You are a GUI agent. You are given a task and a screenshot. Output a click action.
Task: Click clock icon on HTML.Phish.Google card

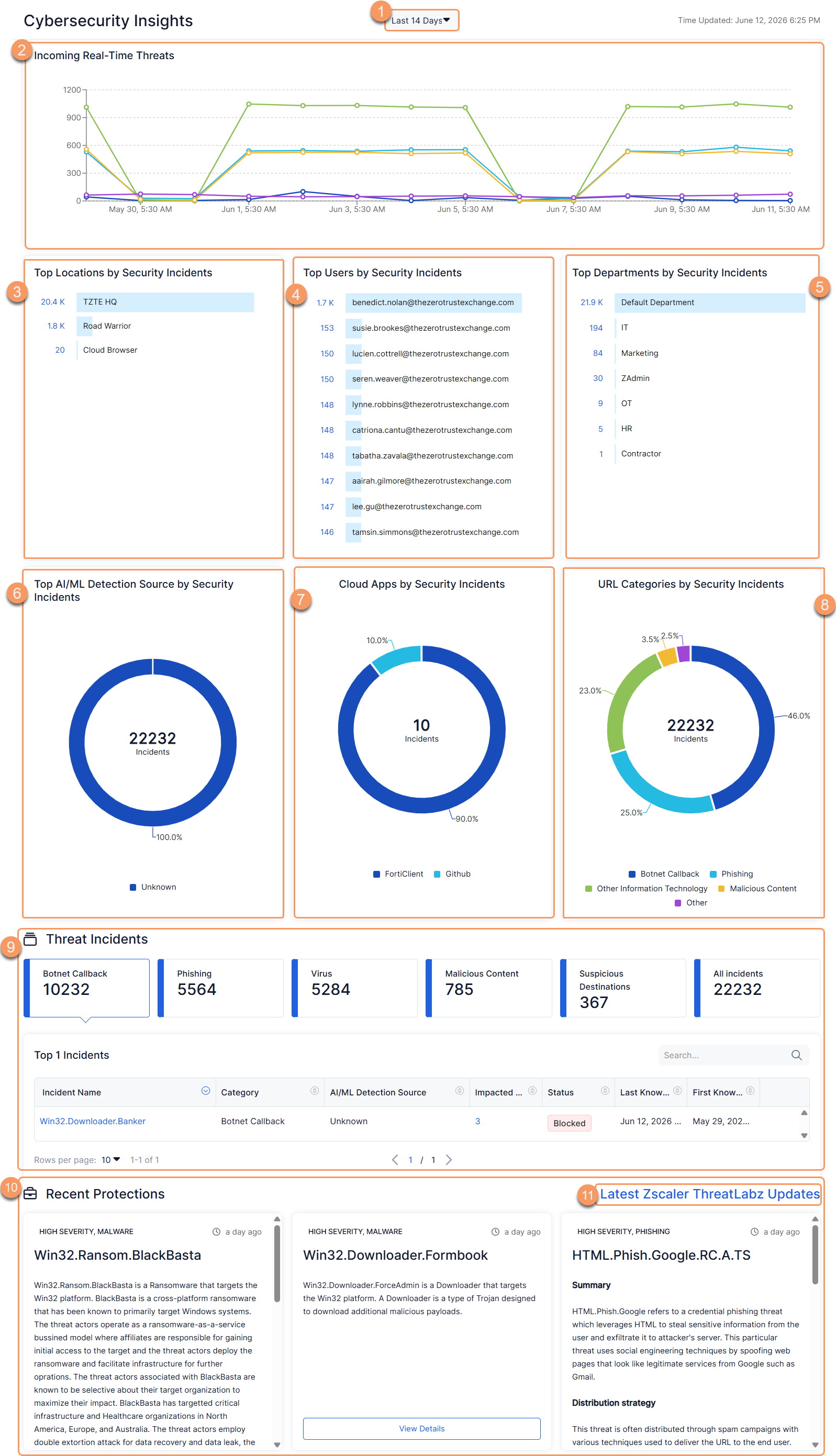click(754, 1231)
